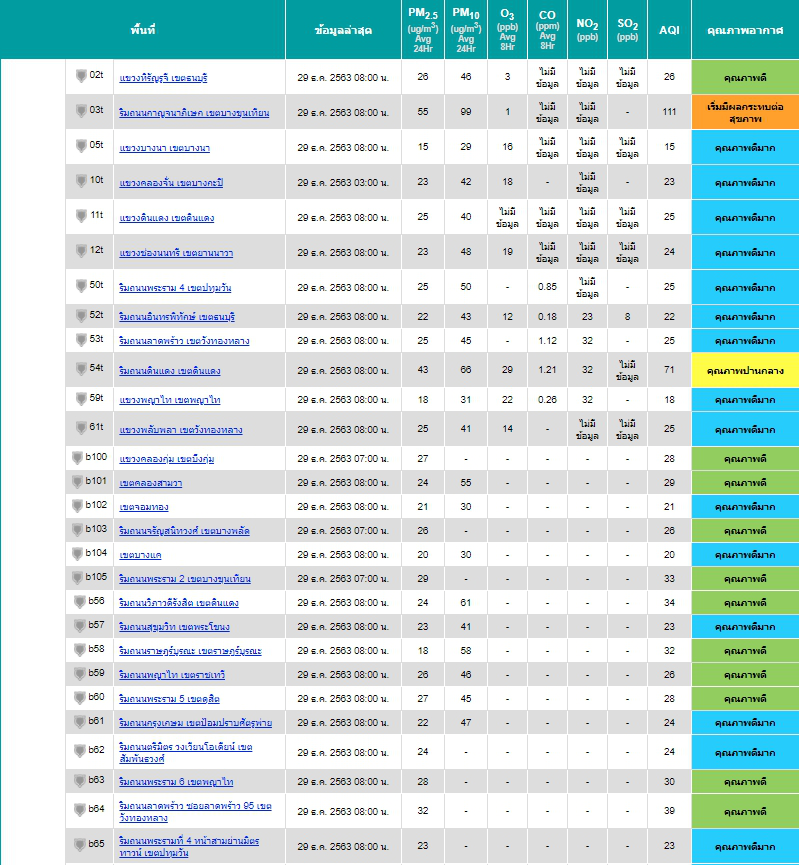Click the orange air quality cell for 03t
Viewport: 799px width, 865px height.
pyautogui.click(x=745, y=113)
